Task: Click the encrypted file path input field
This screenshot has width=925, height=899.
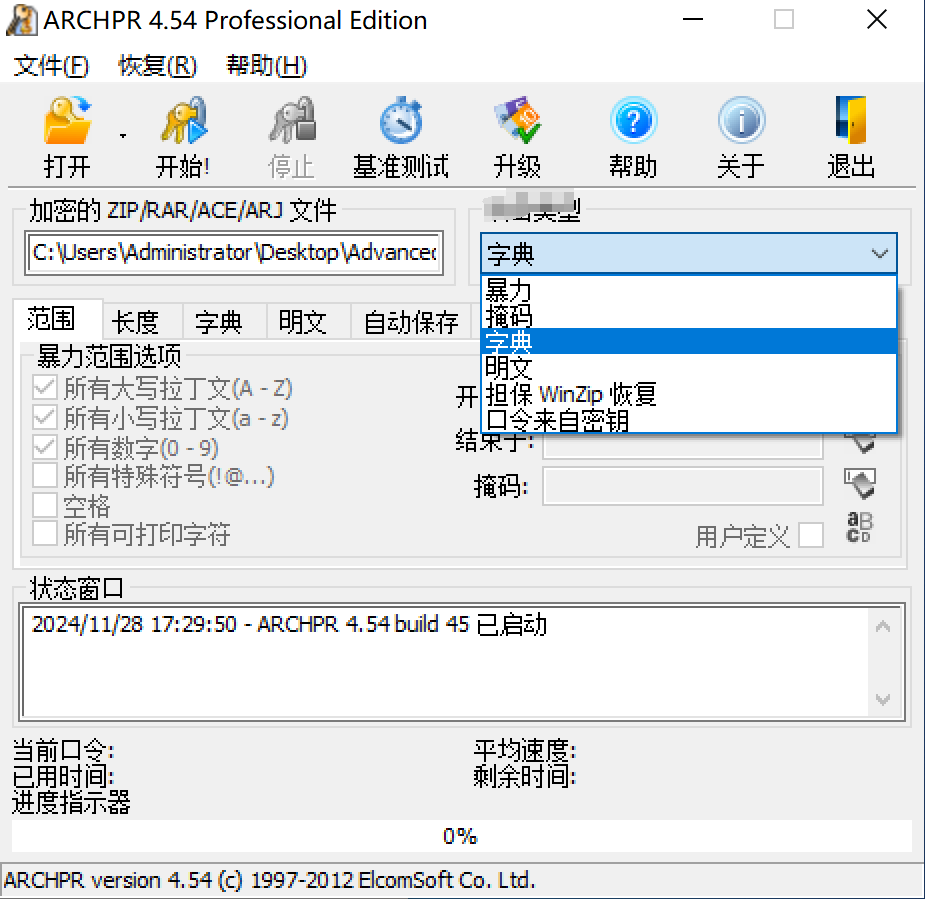Action: 234,252
